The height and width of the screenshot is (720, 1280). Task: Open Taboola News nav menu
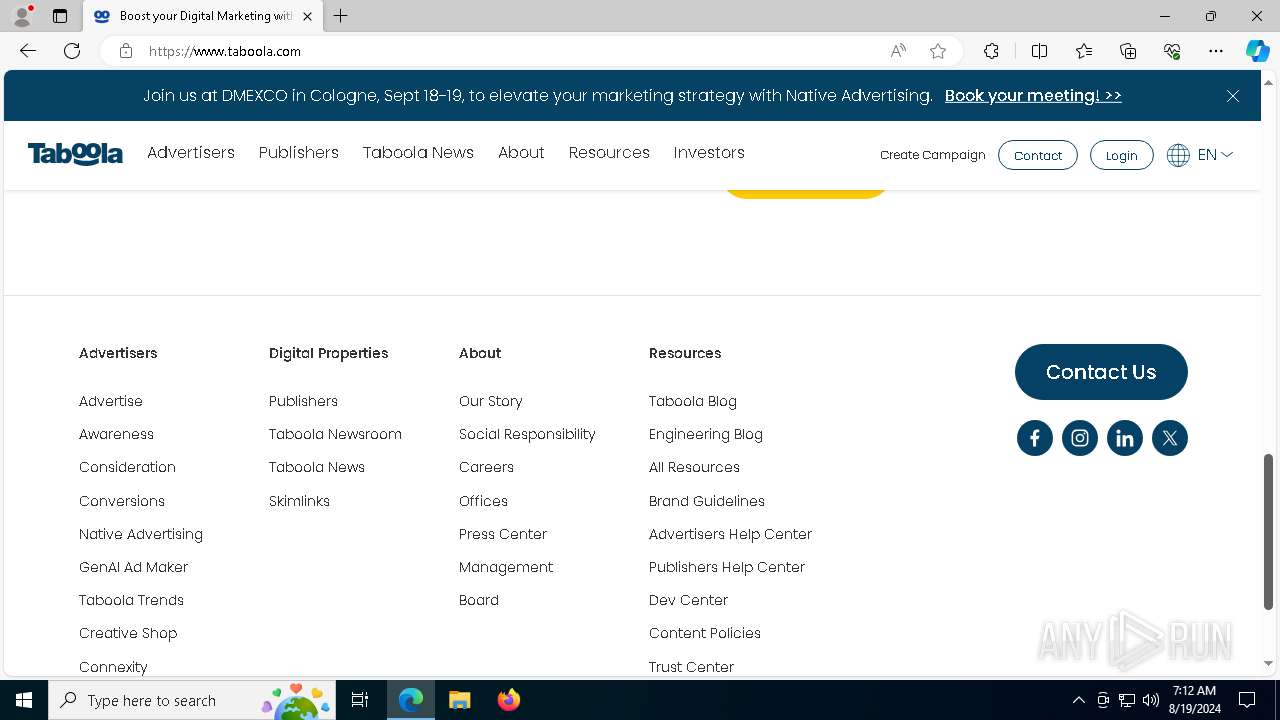click(x=418, y=153)
